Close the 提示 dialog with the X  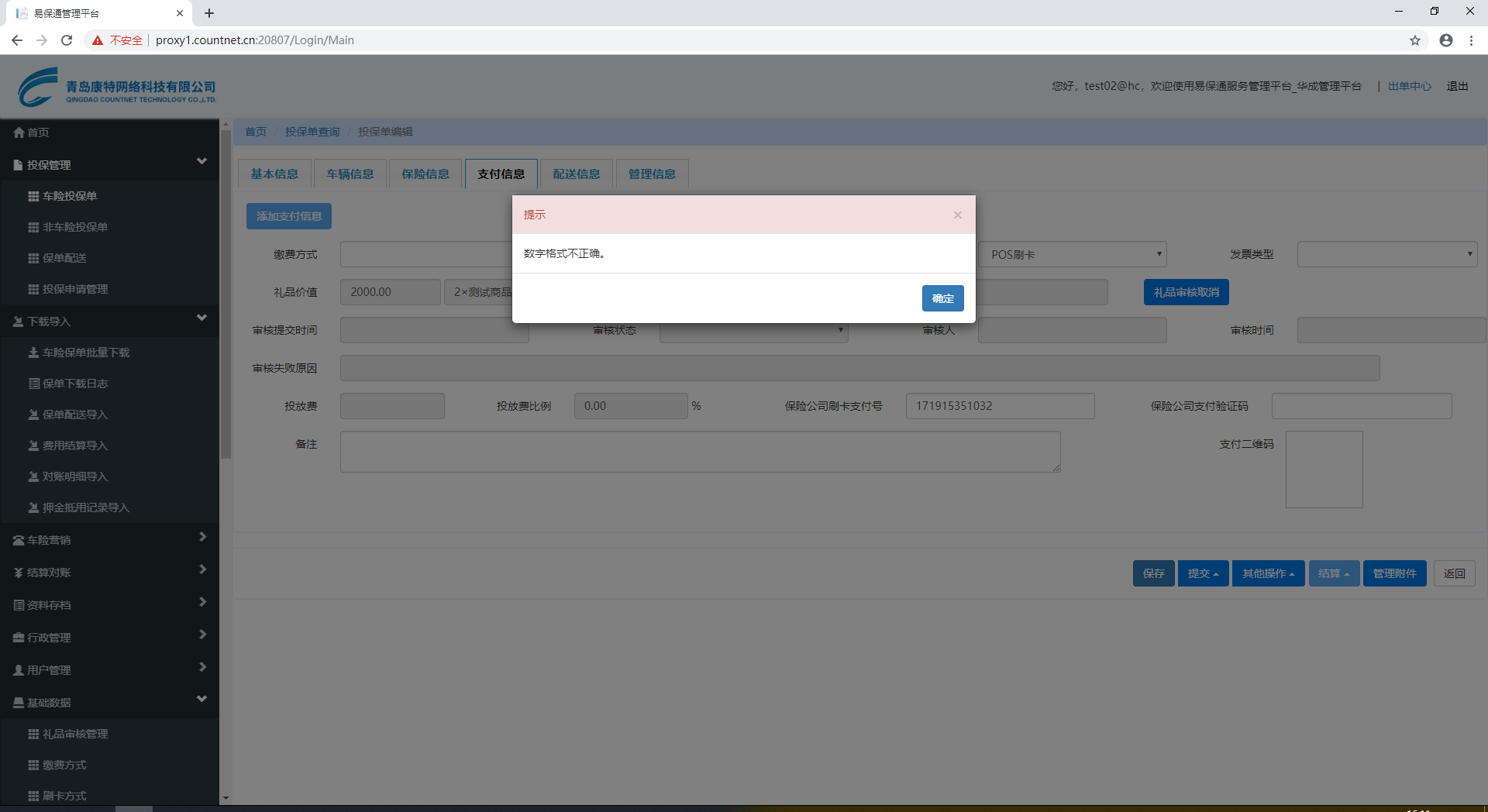[958, 215]
